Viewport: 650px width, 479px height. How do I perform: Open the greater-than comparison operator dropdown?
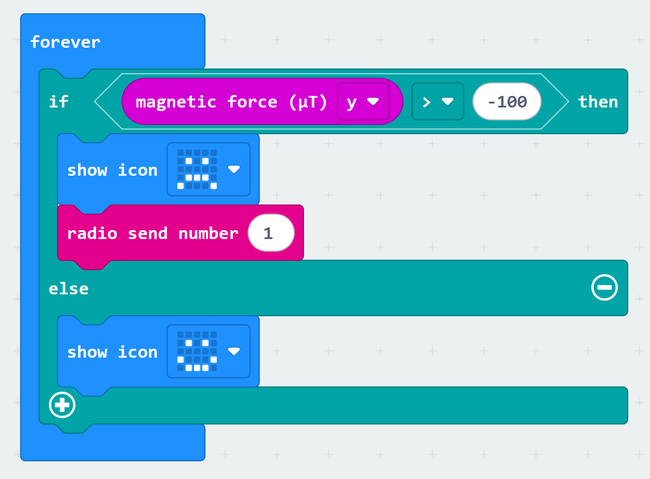(438, 102)
